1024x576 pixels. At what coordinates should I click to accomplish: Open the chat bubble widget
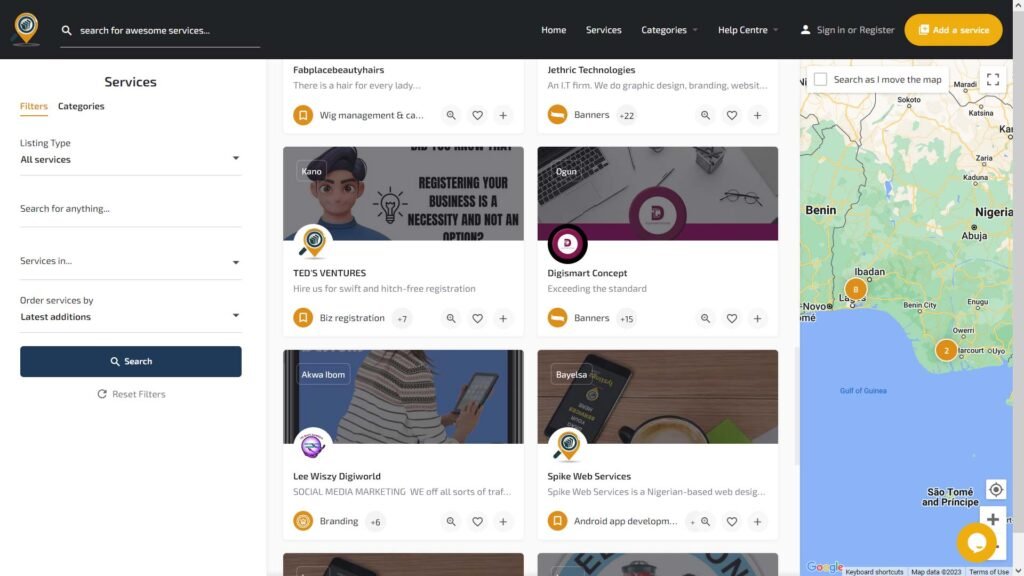point(977,542)
